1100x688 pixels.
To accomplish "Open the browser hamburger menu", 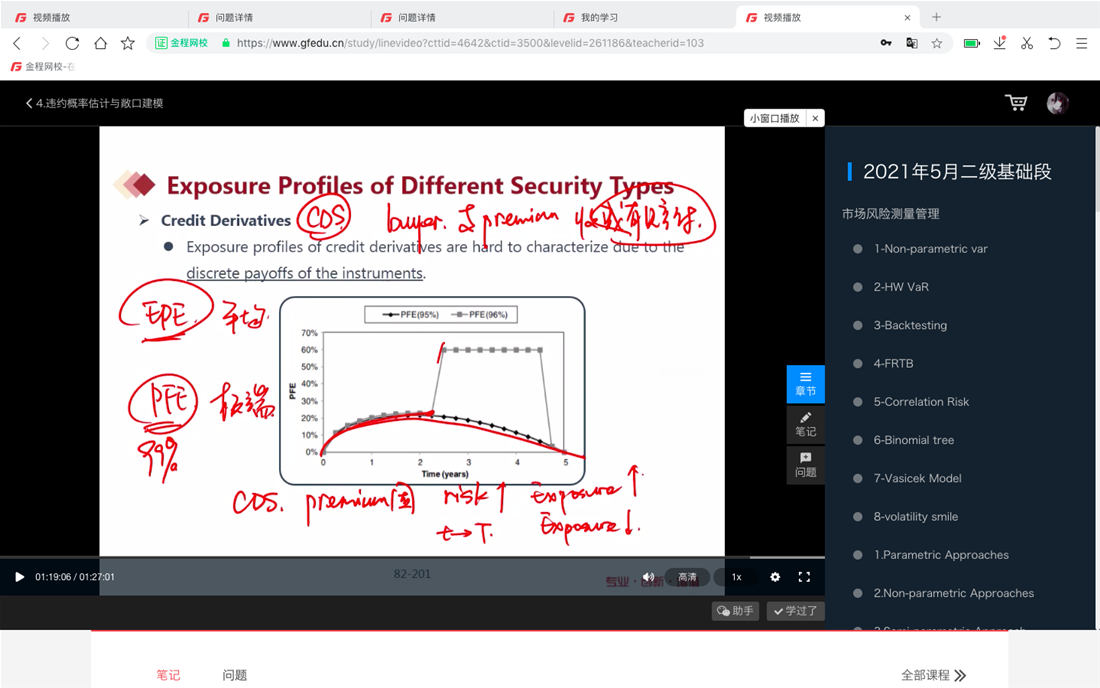I will 1081,43.
